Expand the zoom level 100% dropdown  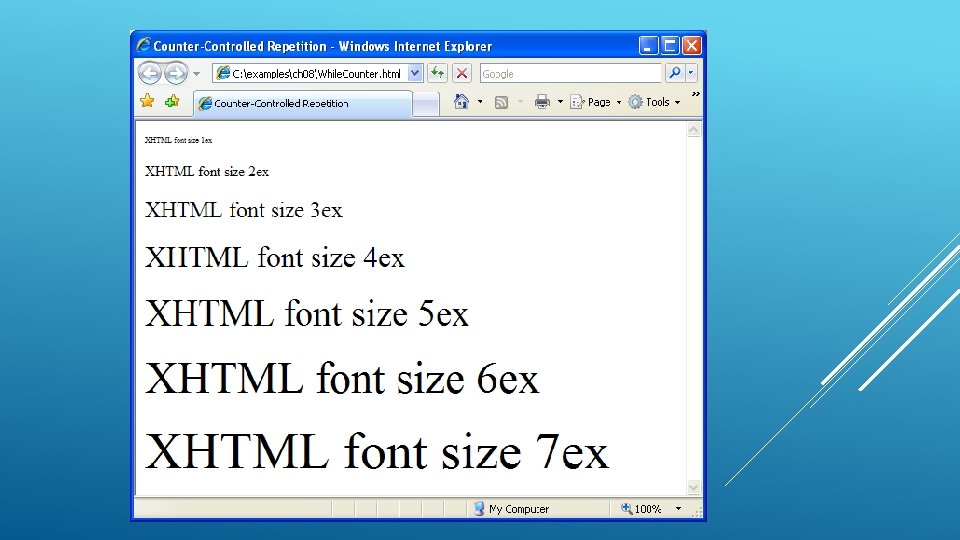[678, 508]
